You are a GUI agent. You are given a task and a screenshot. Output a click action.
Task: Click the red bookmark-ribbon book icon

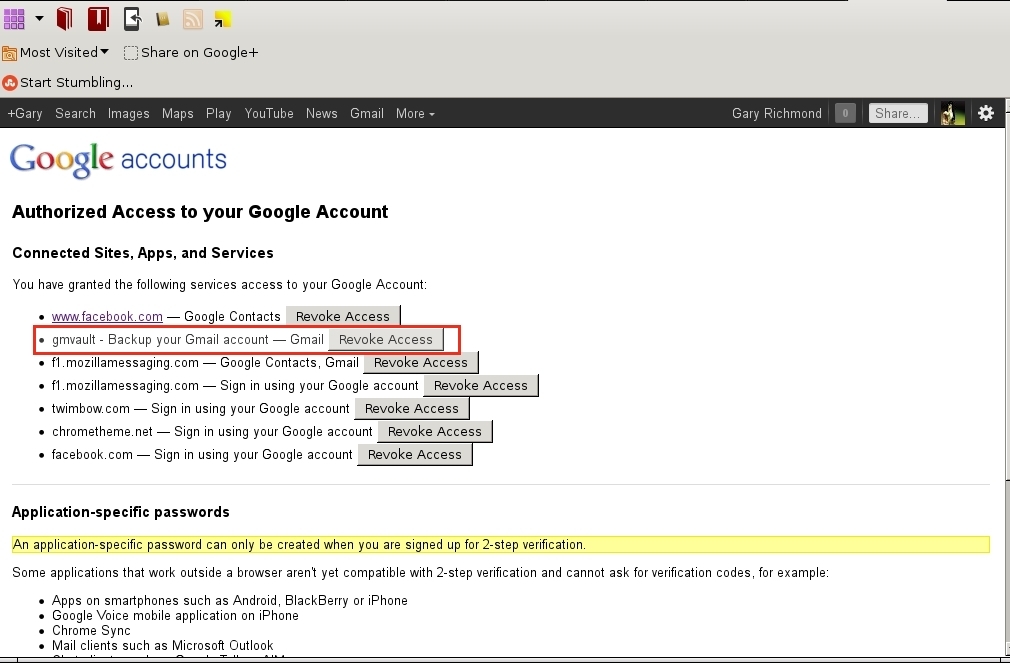98,19
